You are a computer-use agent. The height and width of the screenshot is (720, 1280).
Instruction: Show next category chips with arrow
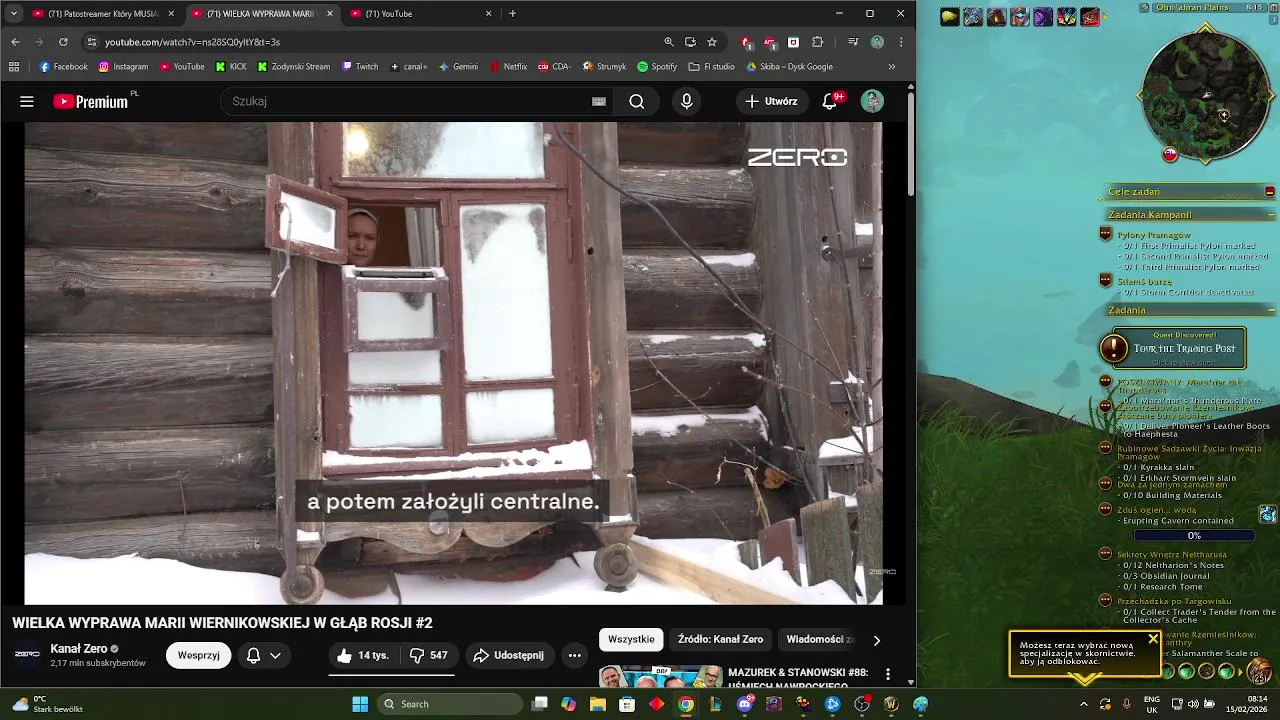[x=877, y=640]
